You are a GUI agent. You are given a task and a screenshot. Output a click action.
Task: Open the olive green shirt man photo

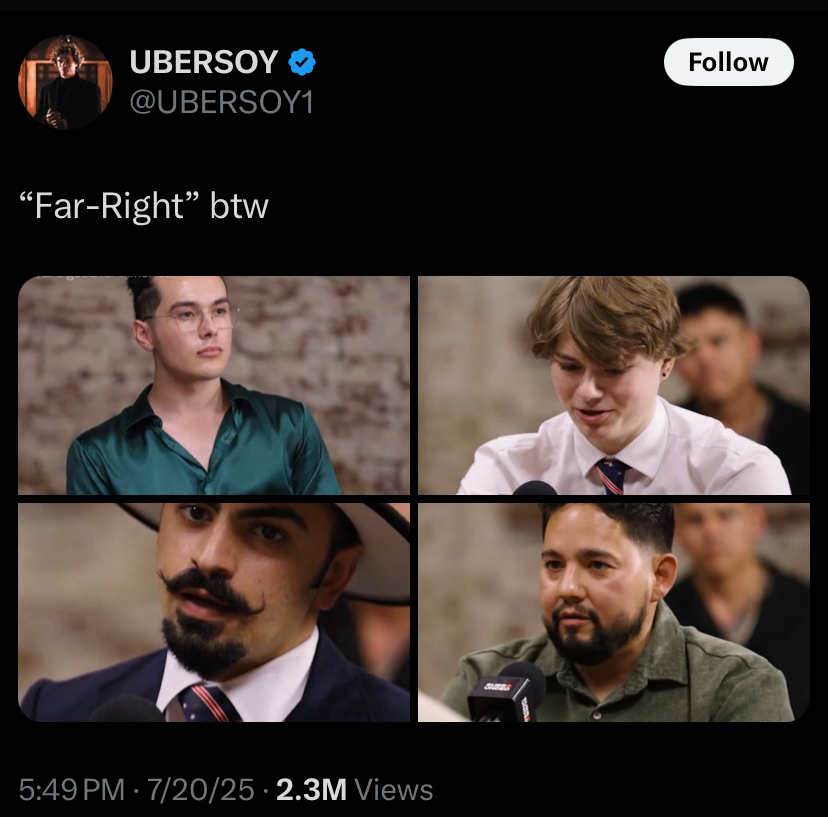pos(614,612)
